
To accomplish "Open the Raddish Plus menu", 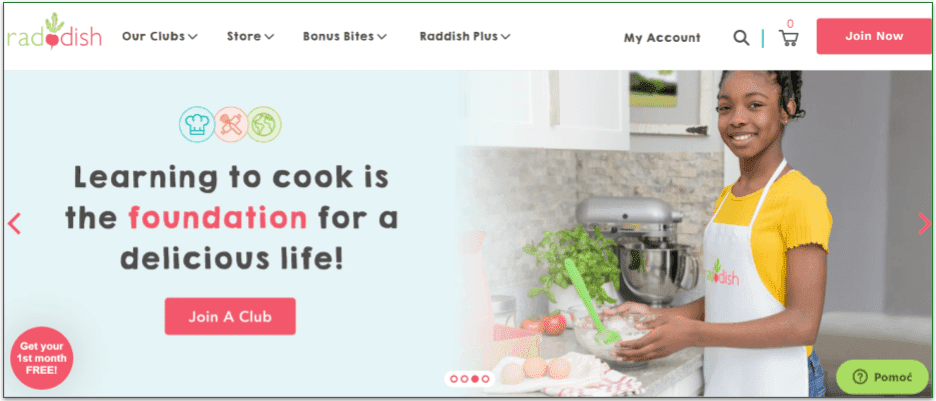I will coord(465,36).
